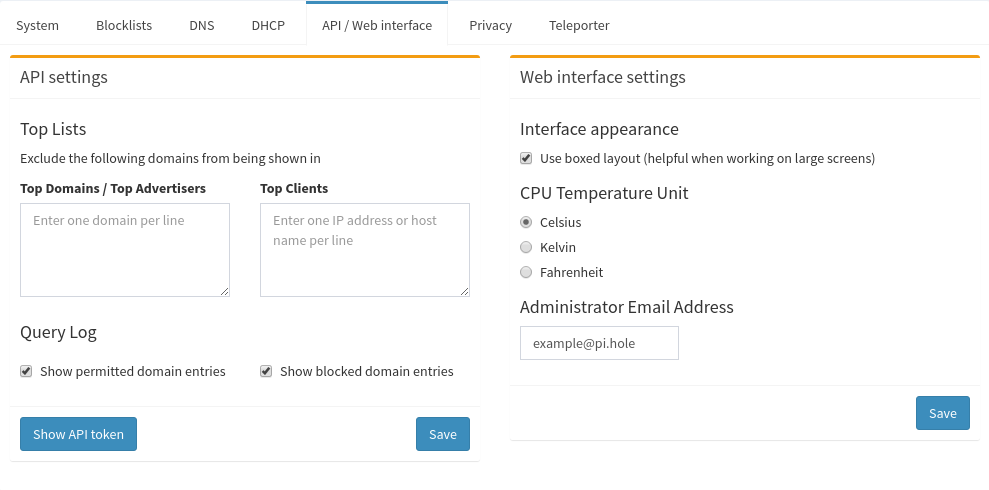Go to the DNS settings tab
Image resolution: width=989 pixels, height=490 pixels.
click(x=201, y=25)
